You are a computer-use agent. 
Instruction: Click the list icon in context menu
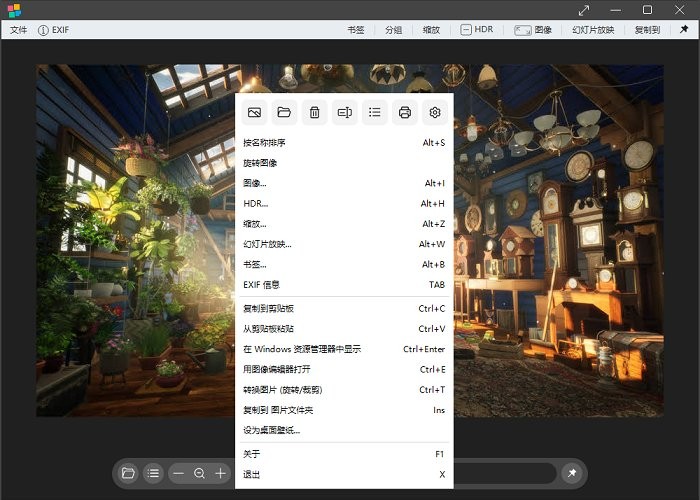click(375, 112)
